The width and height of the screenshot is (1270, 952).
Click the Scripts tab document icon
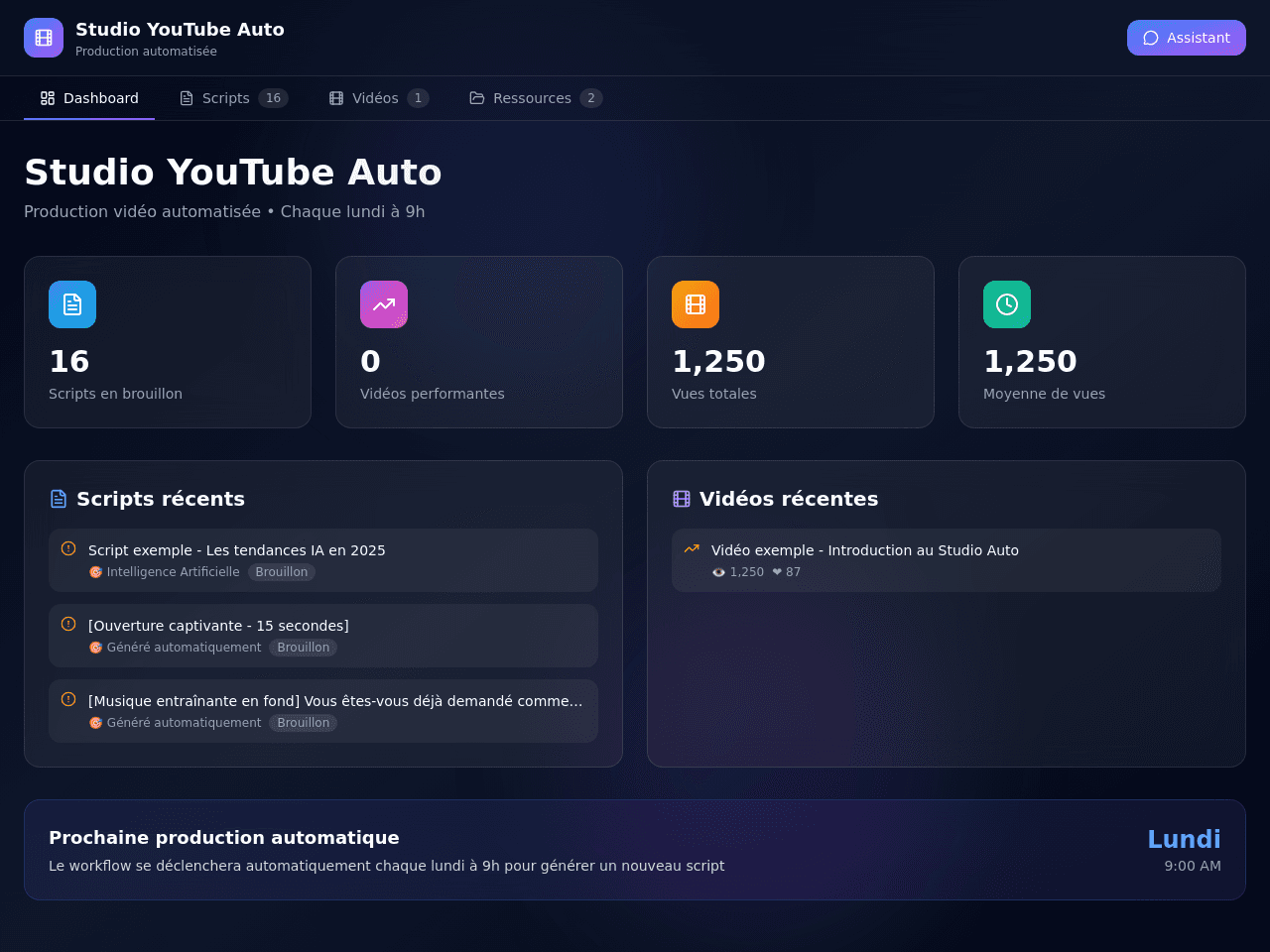(x=187, y=98)
